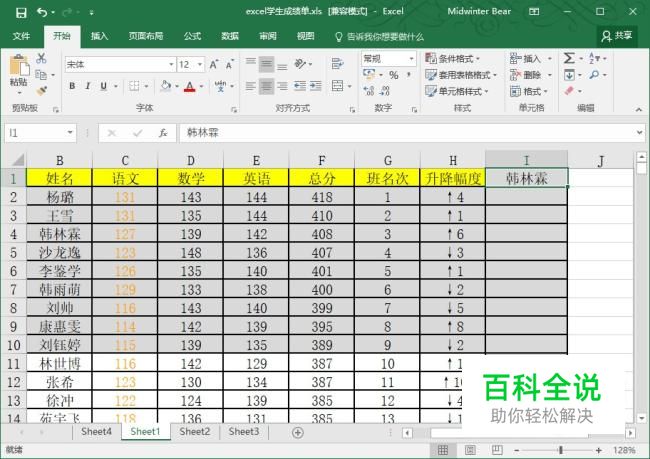Increase decimal places
This screenshot has height=459, width=650.
pos(369,90)
